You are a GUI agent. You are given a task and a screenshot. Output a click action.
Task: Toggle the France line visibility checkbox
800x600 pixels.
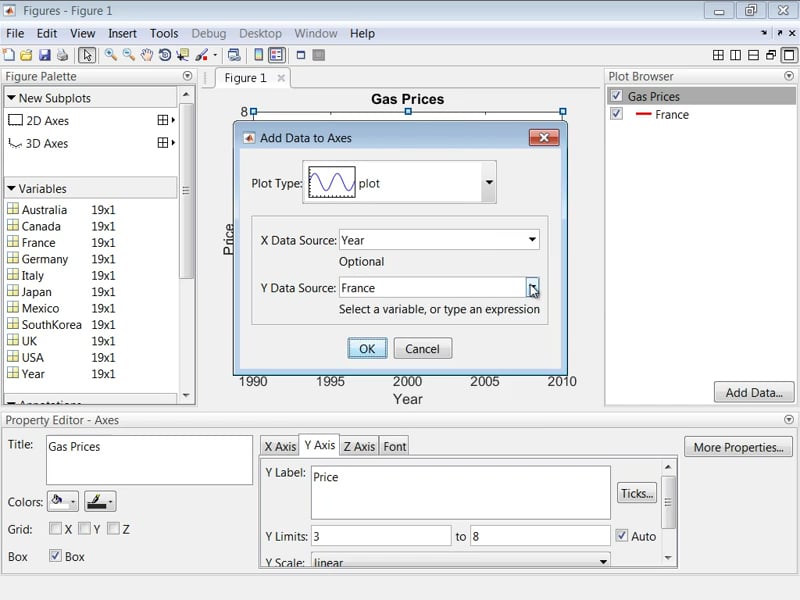tap(616, 114)
